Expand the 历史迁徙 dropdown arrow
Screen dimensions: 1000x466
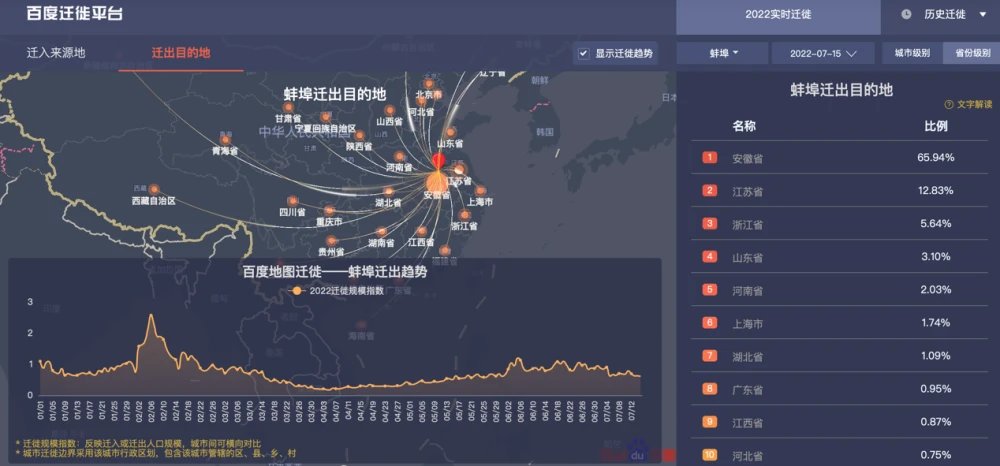982,15
